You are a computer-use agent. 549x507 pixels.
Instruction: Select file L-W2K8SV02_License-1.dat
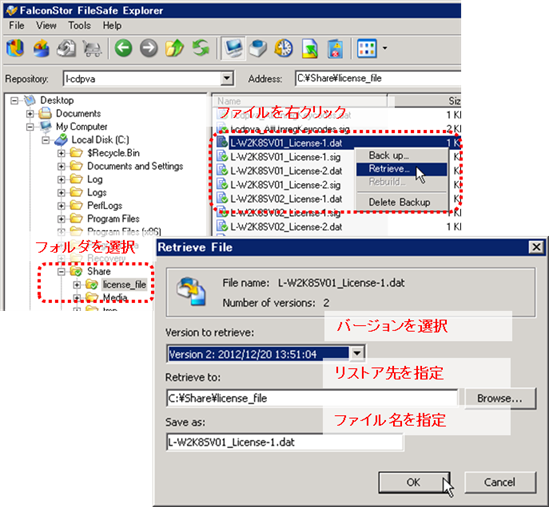coord(286,199)
